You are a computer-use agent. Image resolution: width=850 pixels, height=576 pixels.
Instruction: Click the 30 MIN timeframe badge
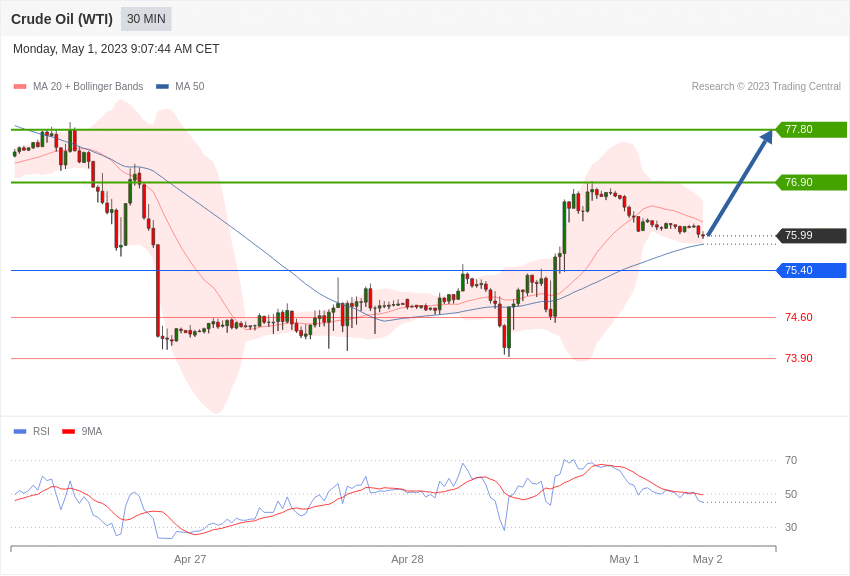(146, 19)
